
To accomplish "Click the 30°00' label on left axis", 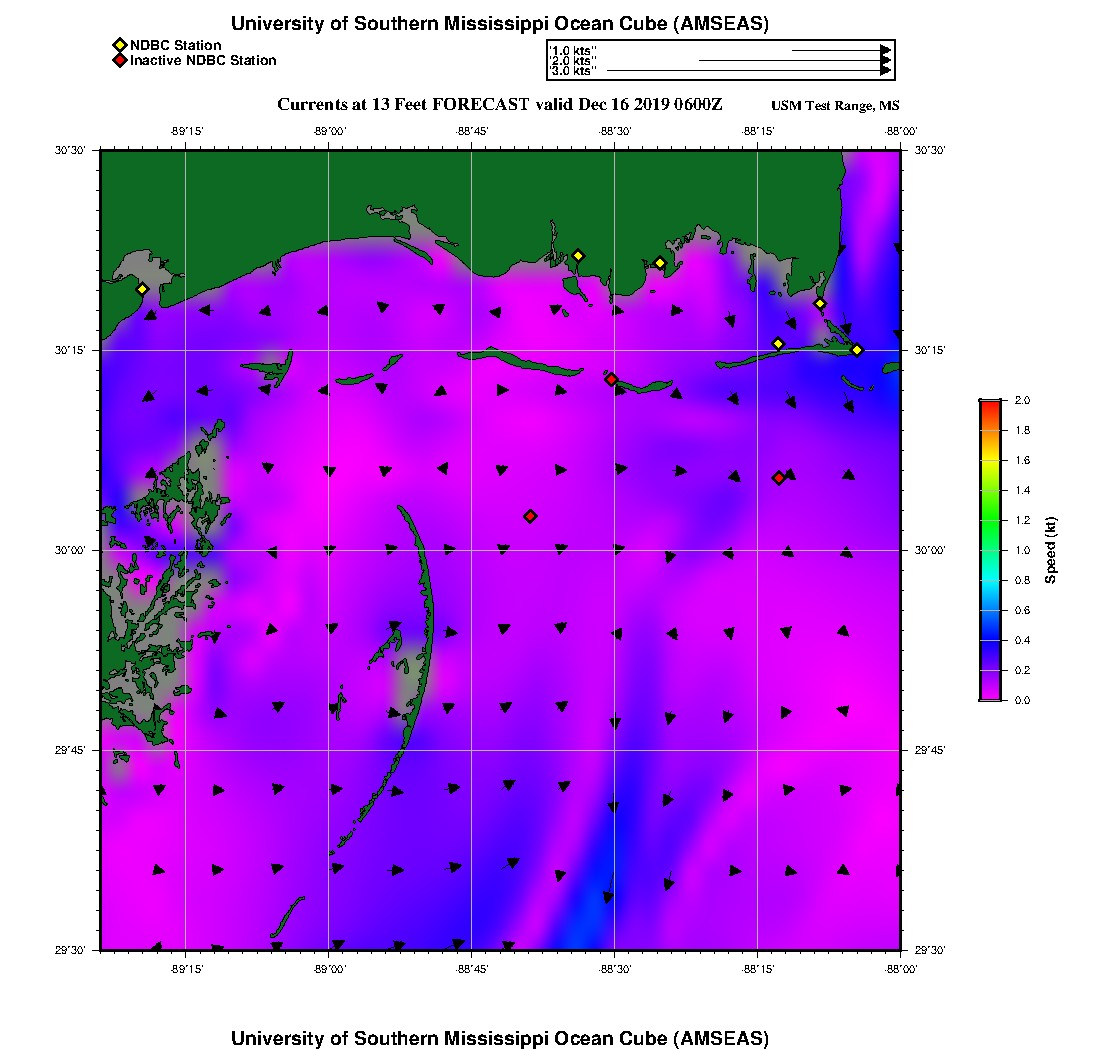I will 74,550.
